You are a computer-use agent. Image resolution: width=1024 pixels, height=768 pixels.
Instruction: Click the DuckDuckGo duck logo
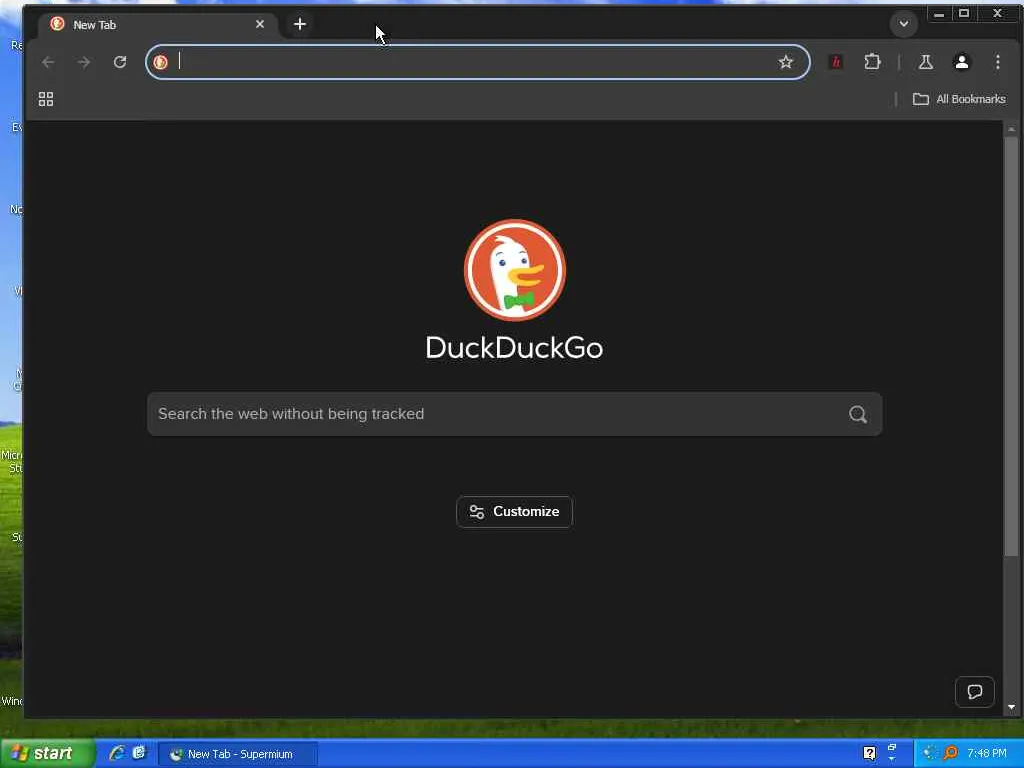(x=515, y=270)
